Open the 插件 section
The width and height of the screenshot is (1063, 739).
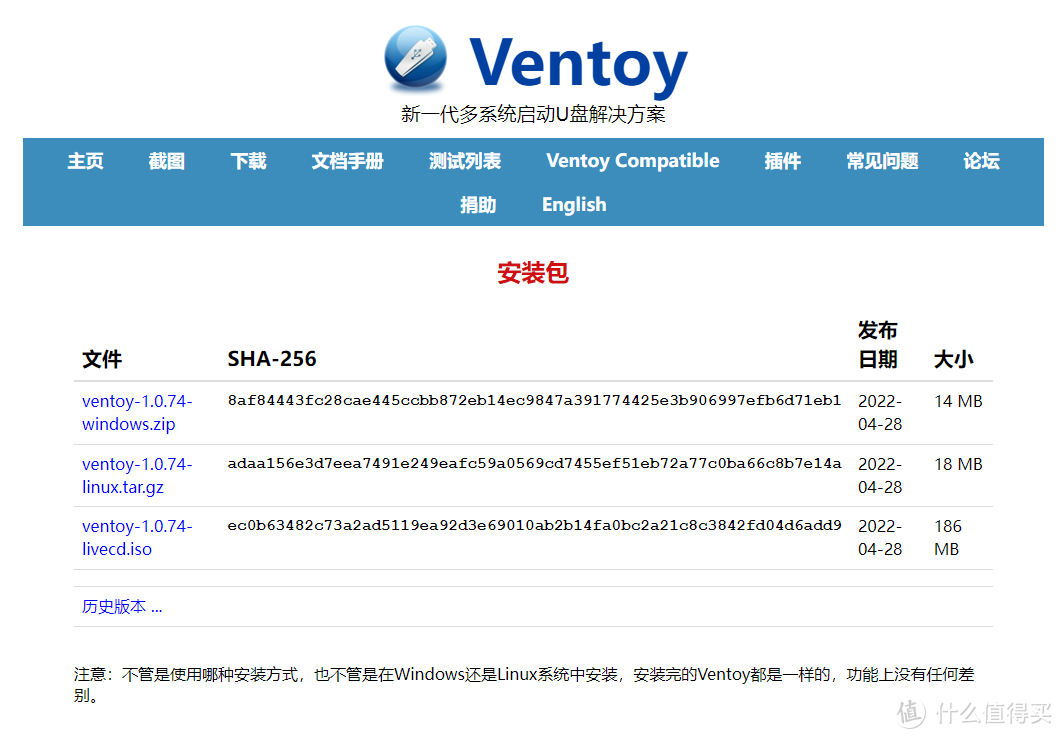783,161
